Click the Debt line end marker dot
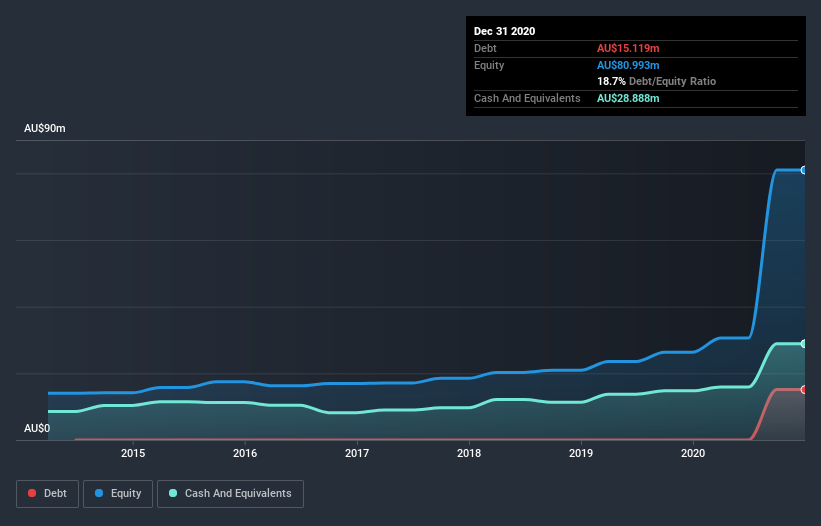 (x=803, y=389)
